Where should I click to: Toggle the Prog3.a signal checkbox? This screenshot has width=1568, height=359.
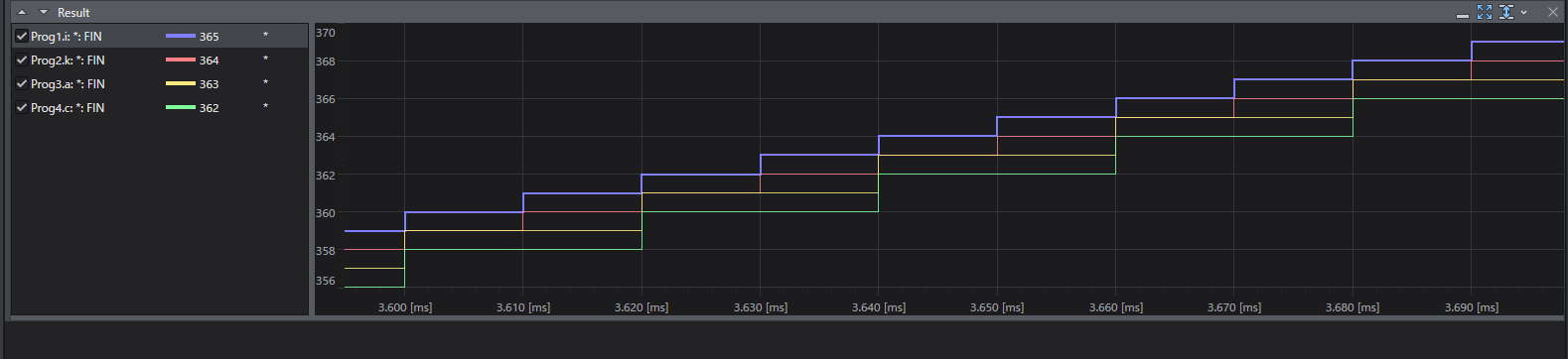(x=22, y=83)
